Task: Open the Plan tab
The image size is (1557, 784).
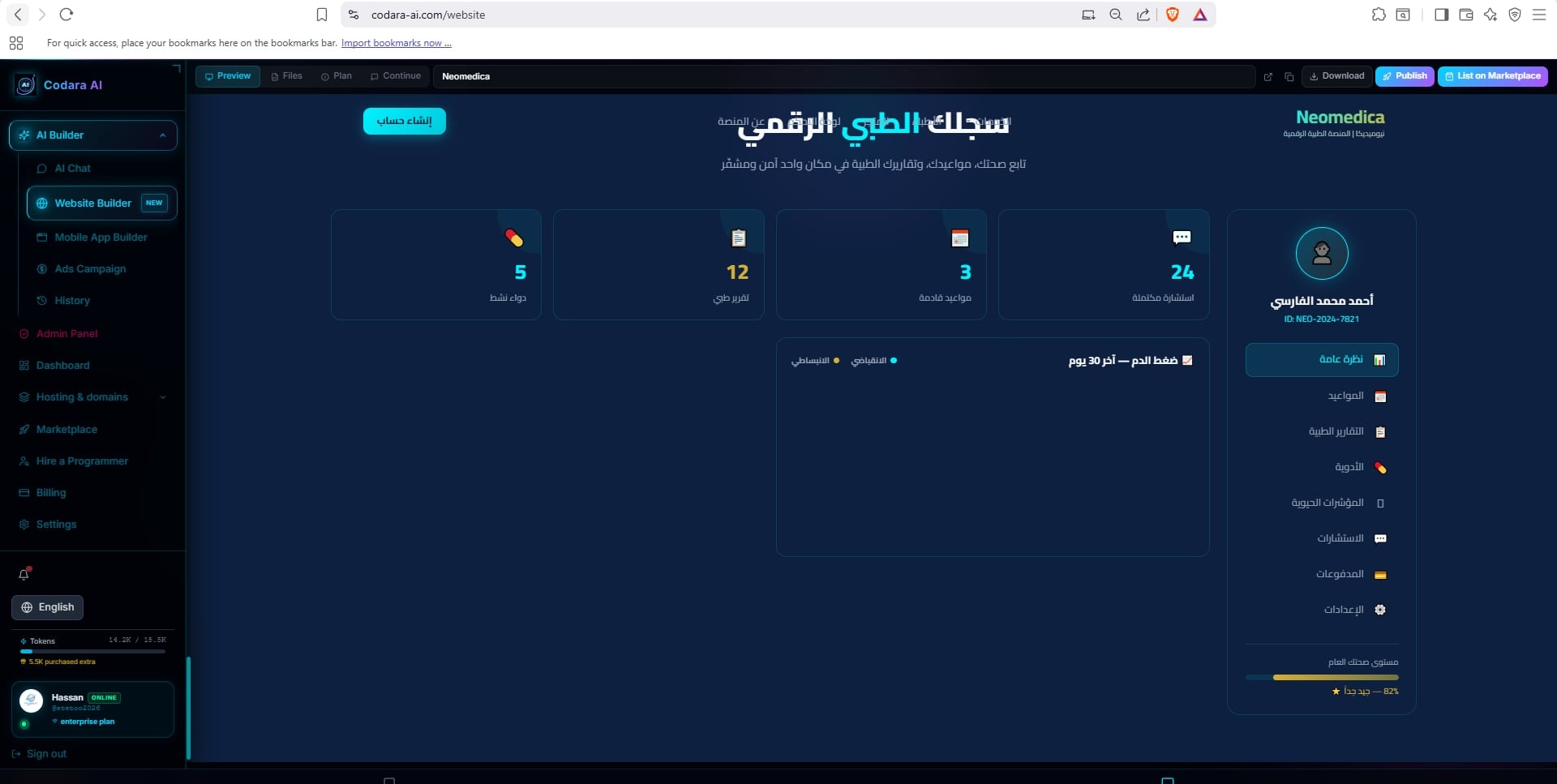Action: click(x=337, y=76)
